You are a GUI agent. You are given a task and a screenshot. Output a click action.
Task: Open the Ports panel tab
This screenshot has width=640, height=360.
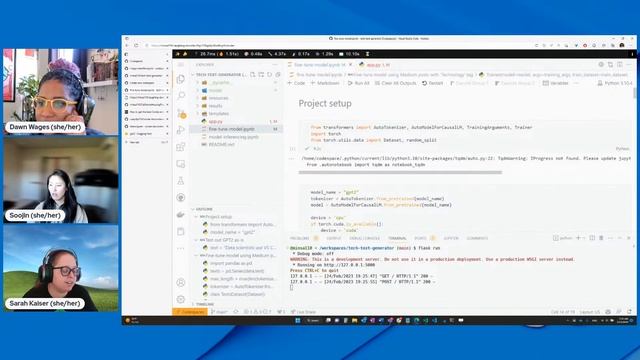(x=420, y=238)
